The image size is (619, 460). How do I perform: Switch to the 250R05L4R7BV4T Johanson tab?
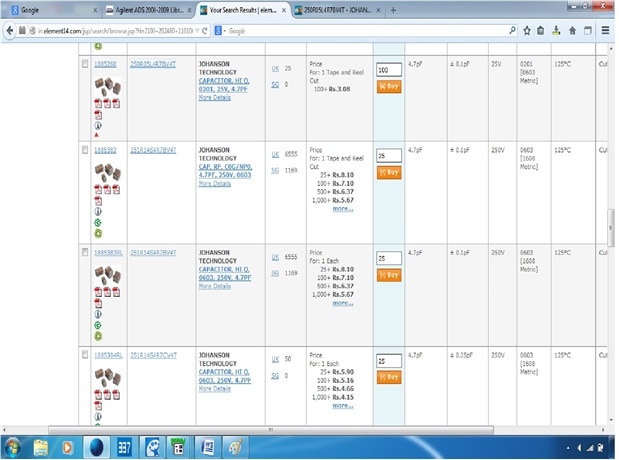[338, 10]
